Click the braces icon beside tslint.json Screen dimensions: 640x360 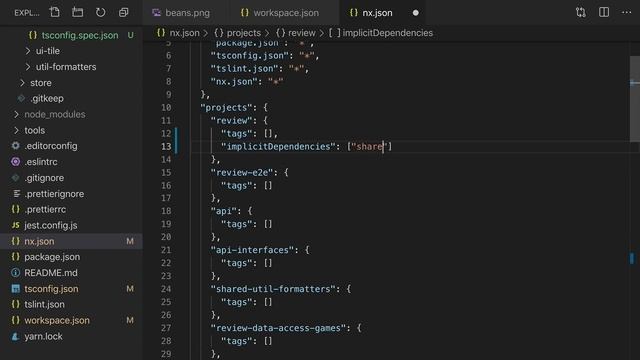pos(16,304)
